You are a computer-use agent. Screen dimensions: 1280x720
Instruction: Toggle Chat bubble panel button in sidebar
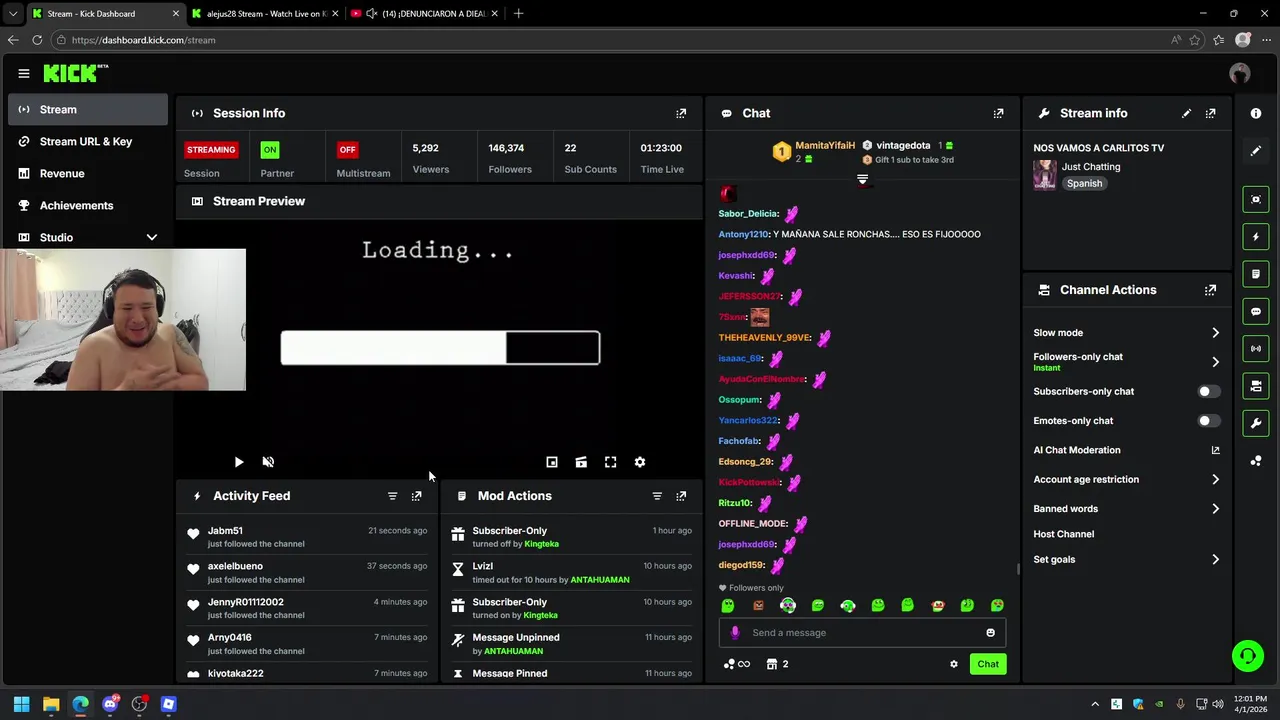pos(1256,311)
